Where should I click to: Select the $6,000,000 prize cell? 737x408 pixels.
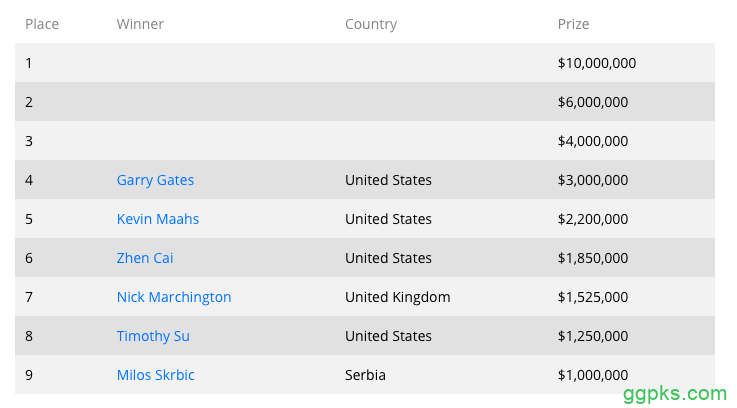[x=593, y=102]
